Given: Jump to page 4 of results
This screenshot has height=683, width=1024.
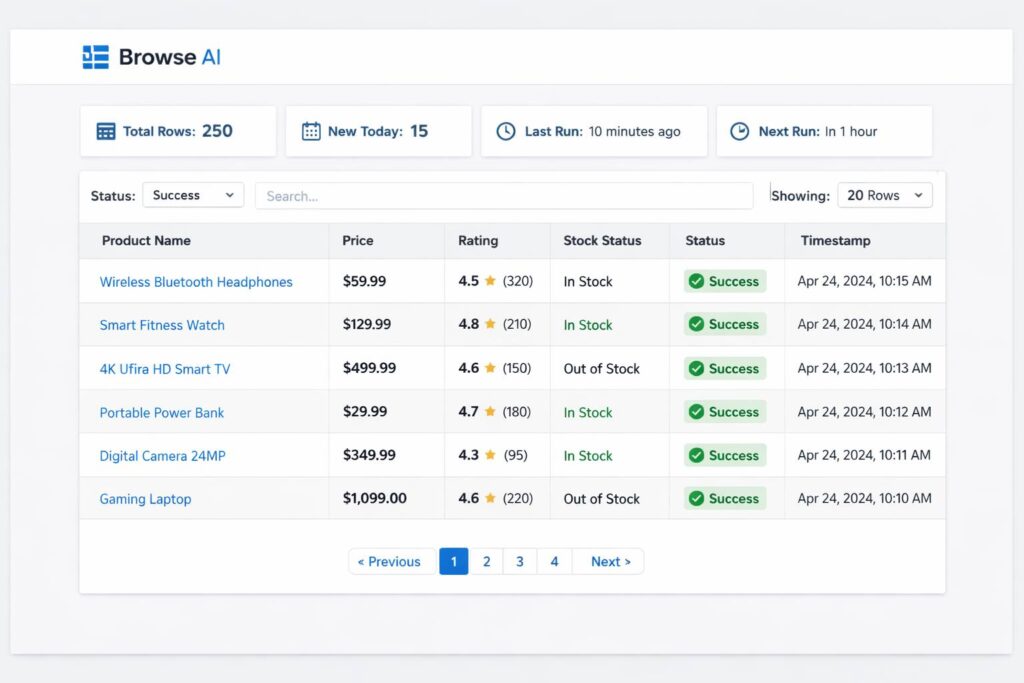Looking at the screenshot, I should pyautogui.click(x=554, y=561).
